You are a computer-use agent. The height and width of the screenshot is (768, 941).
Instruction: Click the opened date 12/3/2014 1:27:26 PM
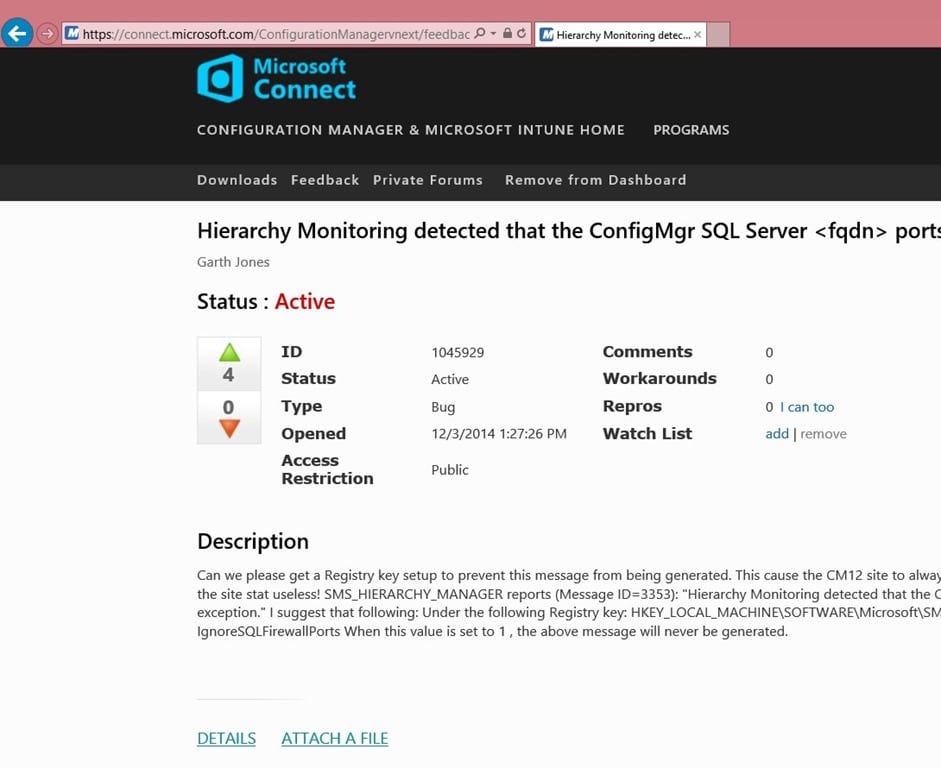[x=499, y=434]
